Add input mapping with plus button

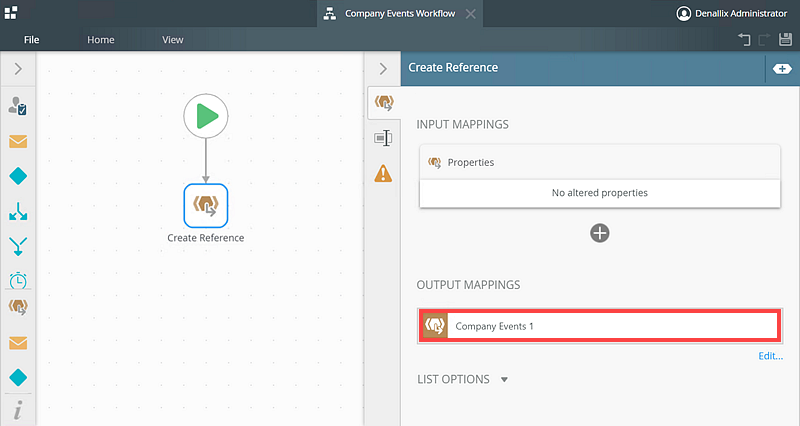(x=599, y=233)
